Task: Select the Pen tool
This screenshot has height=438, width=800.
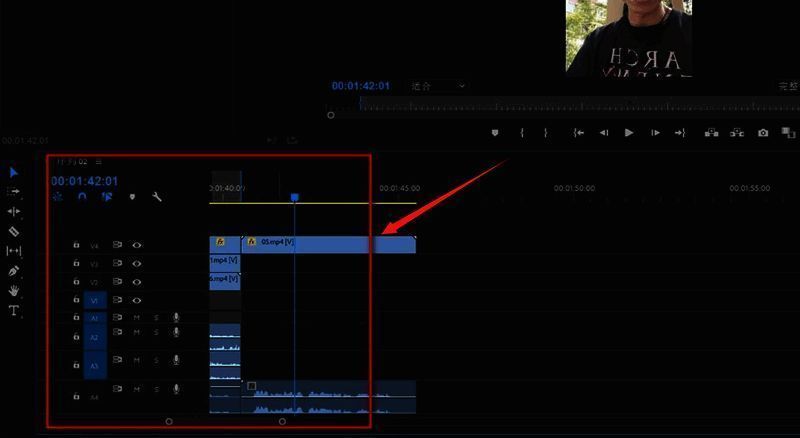Action: click(x=14, y=271)
